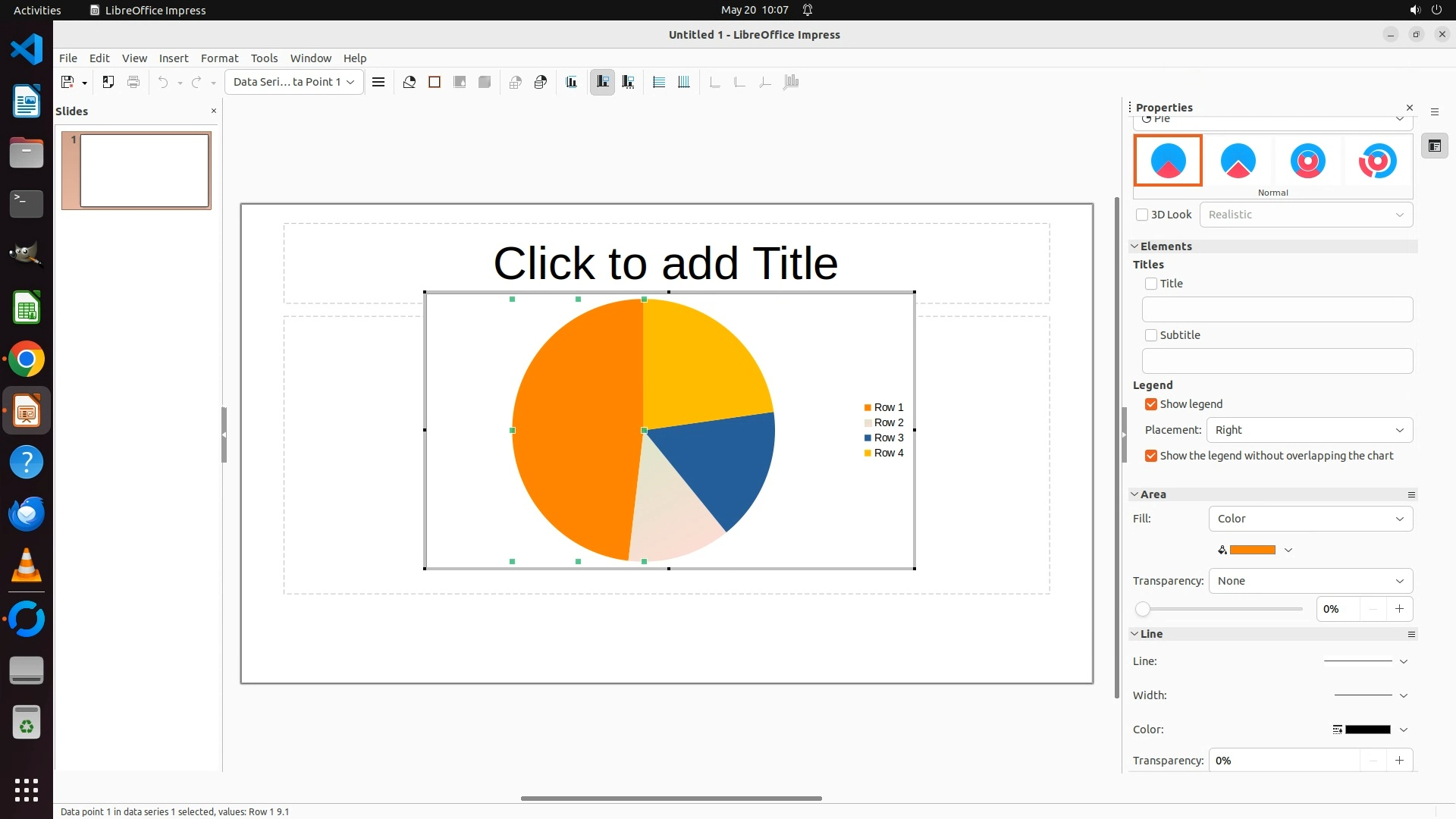Screen dimensions: 1456x819
Task: Open the Chart Type toolbar icon
Action: (409, 82)
